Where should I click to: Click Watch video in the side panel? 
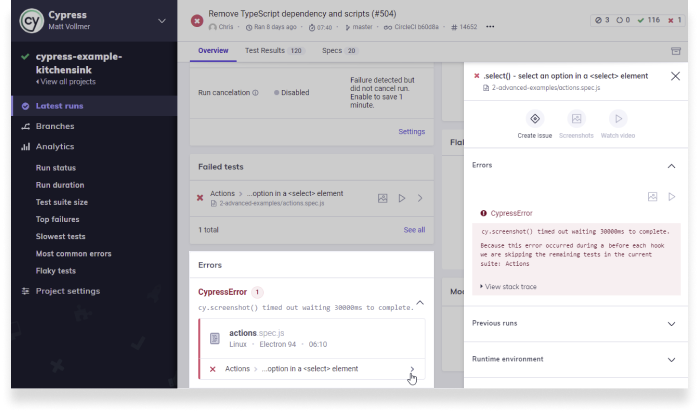(618, 125)
